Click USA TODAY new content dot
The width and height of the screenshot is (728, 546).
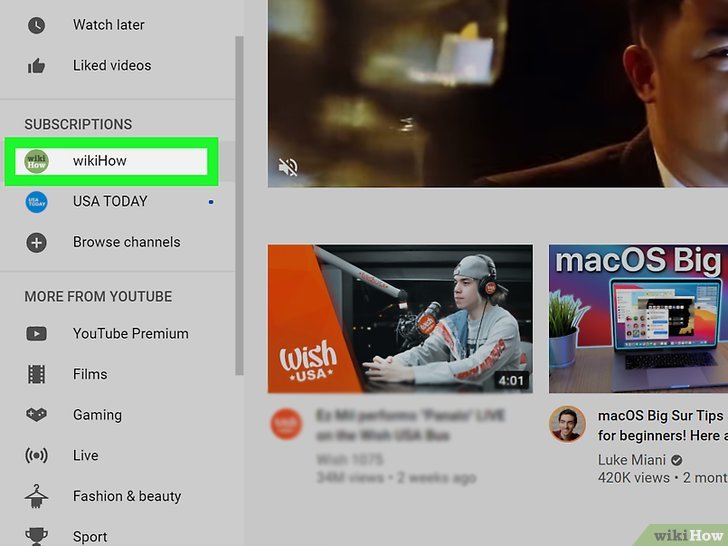pyautogui.click(x=211, y=202)
